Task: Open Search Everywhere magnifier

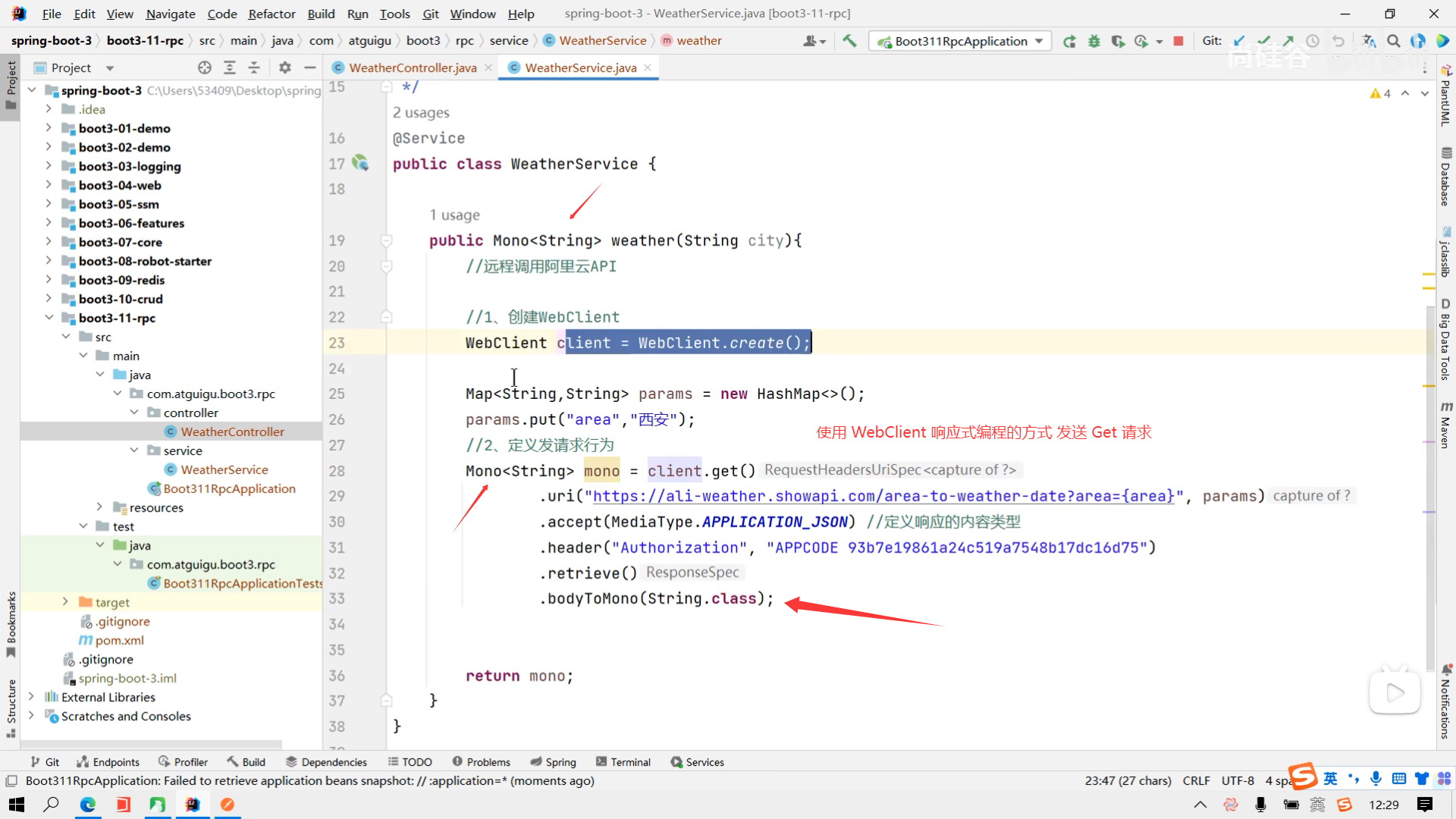Action: click(x=1393, y=41)
